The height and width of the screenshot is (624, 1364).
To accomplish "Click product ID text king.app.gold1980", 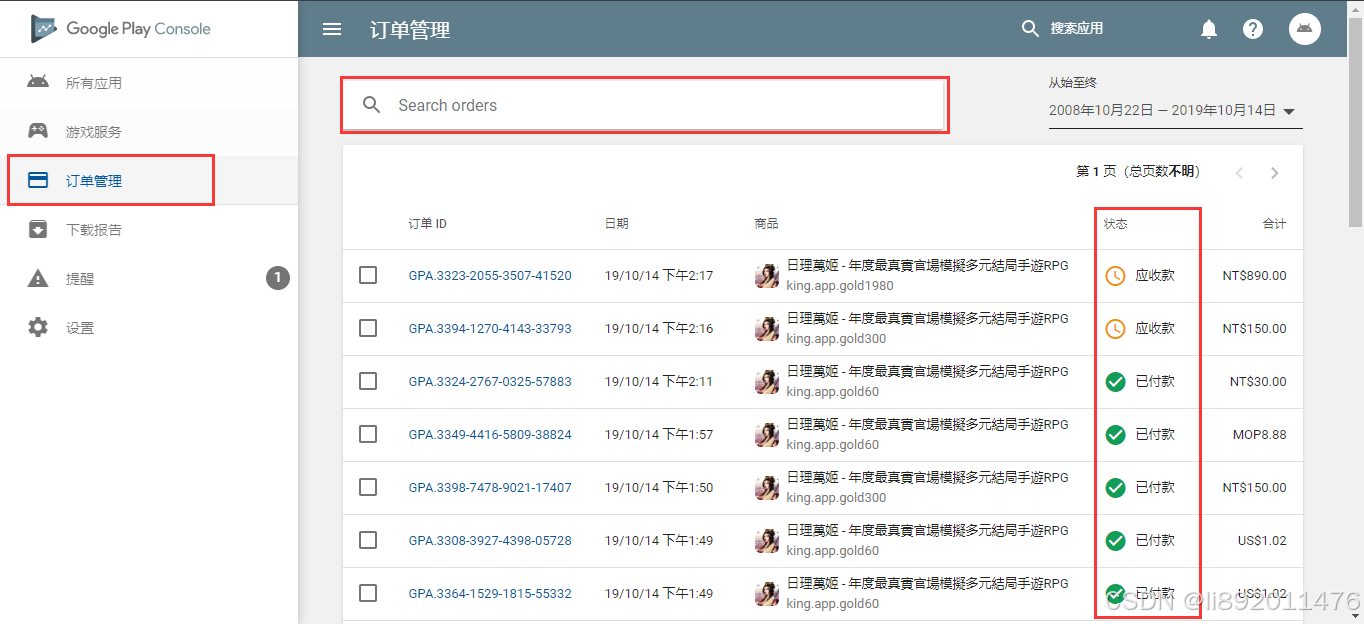I will click(840, 285).
